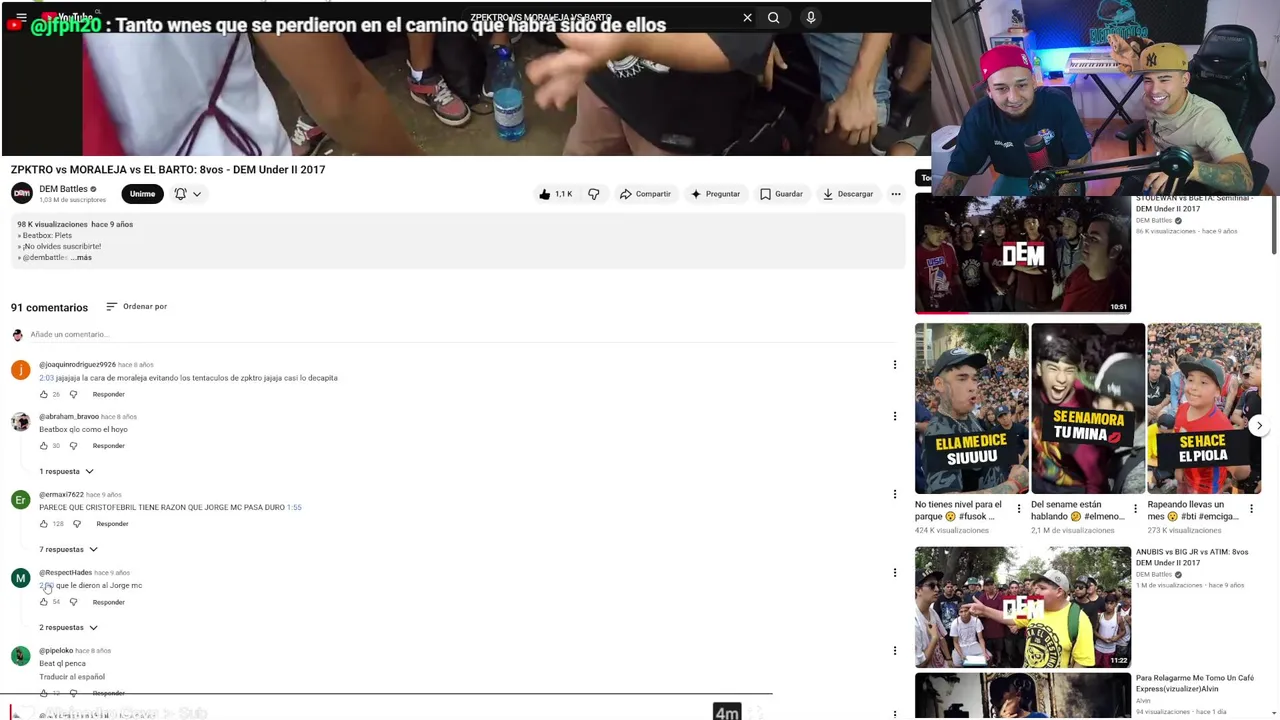Dislike the abraham_bravoo comment

click(x=73, y=446)
